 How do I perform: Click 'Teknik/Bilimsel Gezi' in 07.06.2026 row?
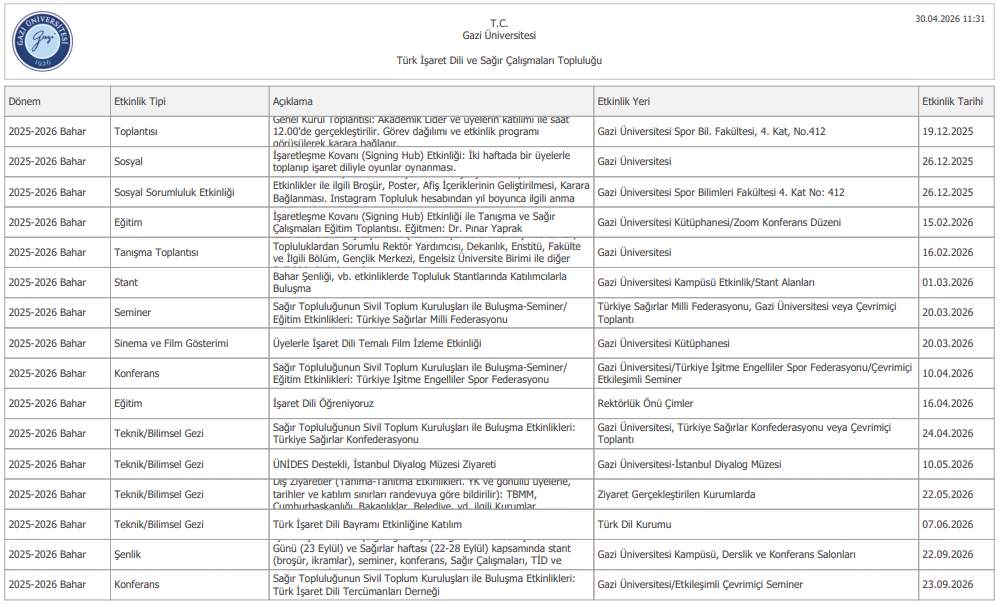coord(158,525)
